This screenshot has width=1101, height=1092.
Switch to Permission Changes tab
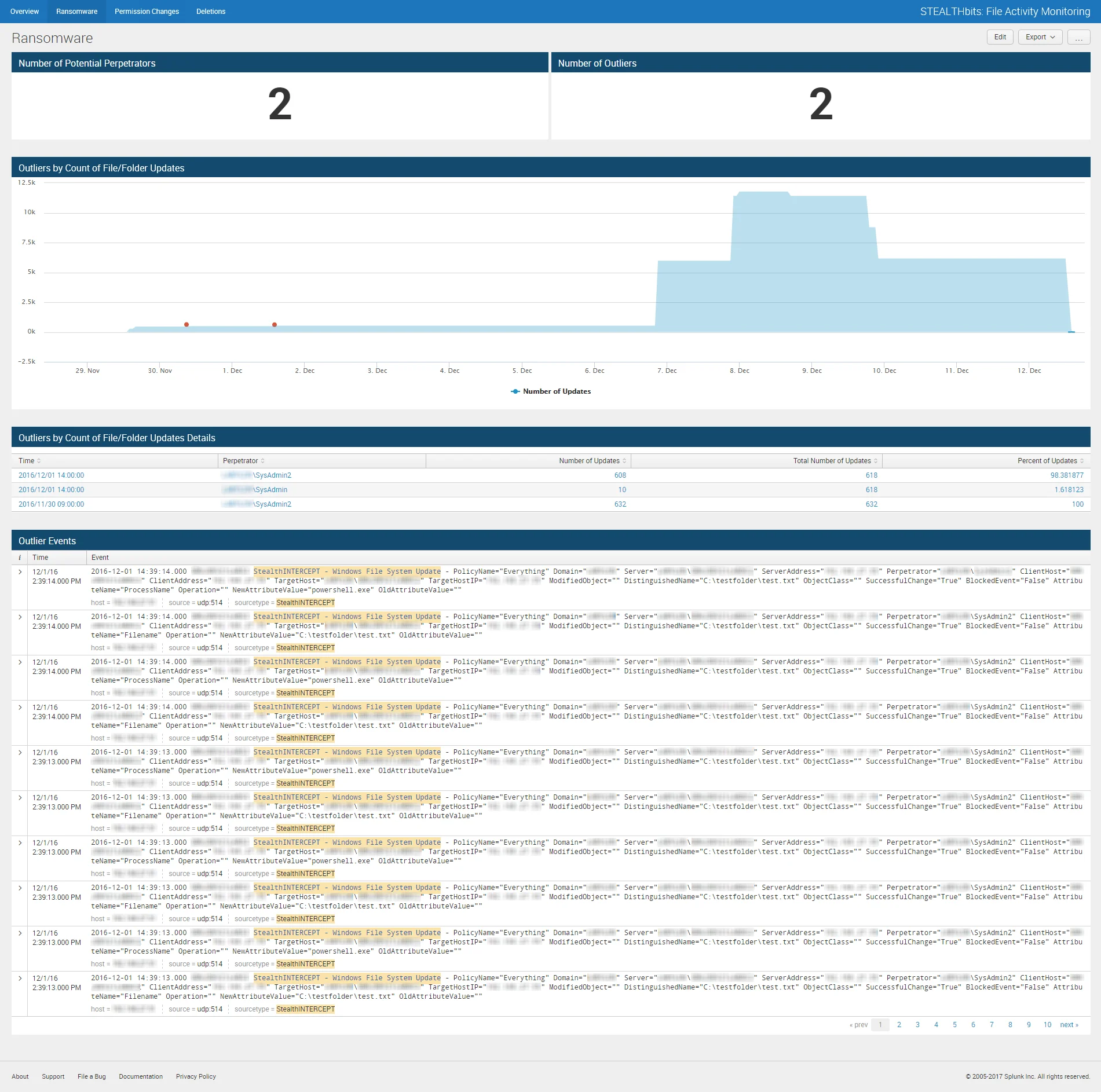[147, 12]
